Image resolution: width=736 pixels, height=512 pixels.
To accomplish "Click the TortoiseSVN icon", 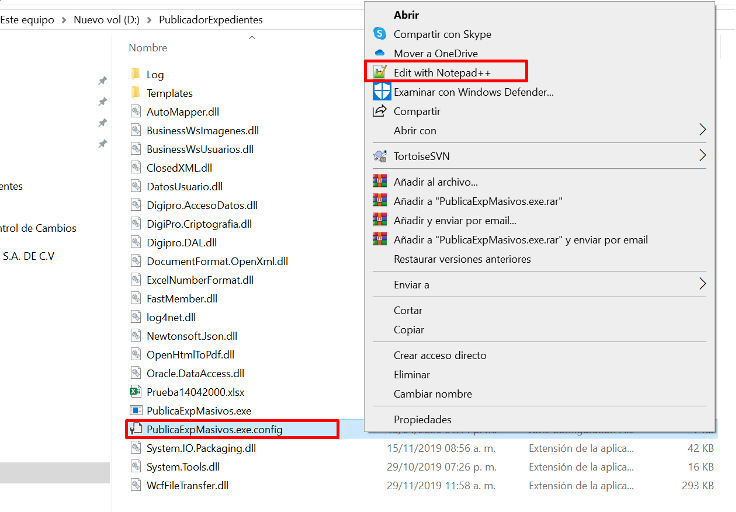I will (x=380, y=156).
